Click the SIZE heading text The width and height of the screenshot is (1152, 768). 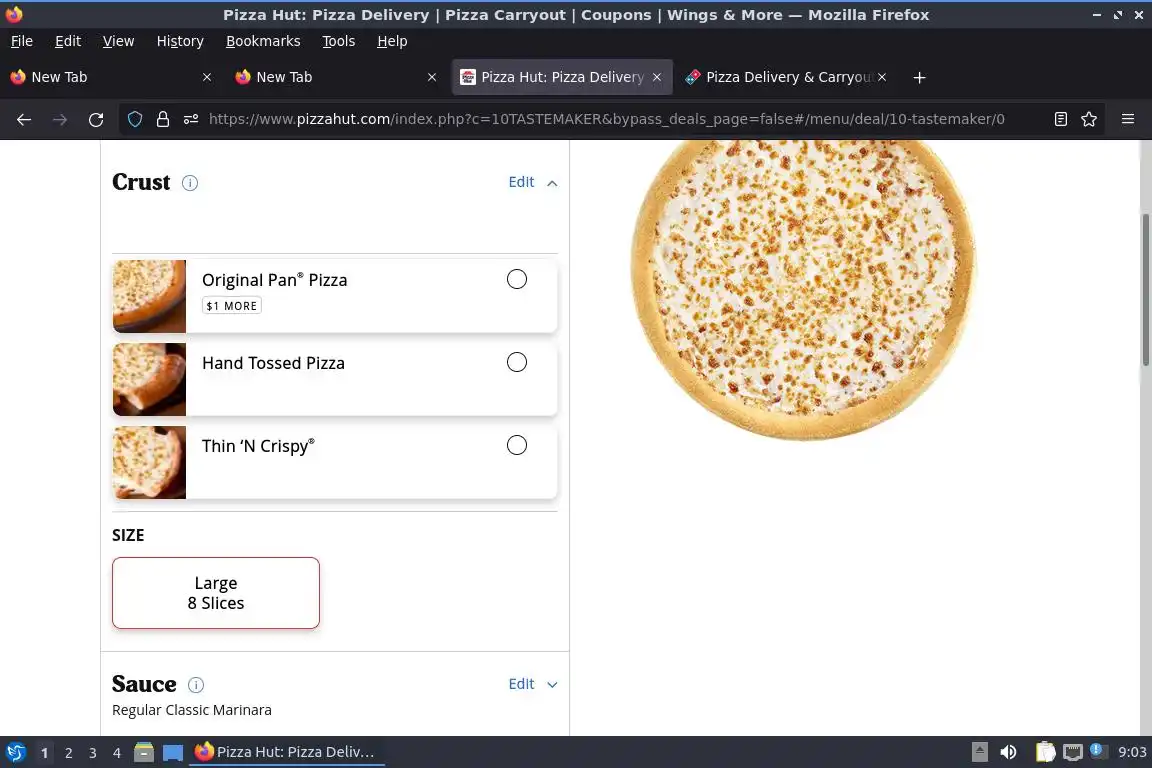pos(128,535)
